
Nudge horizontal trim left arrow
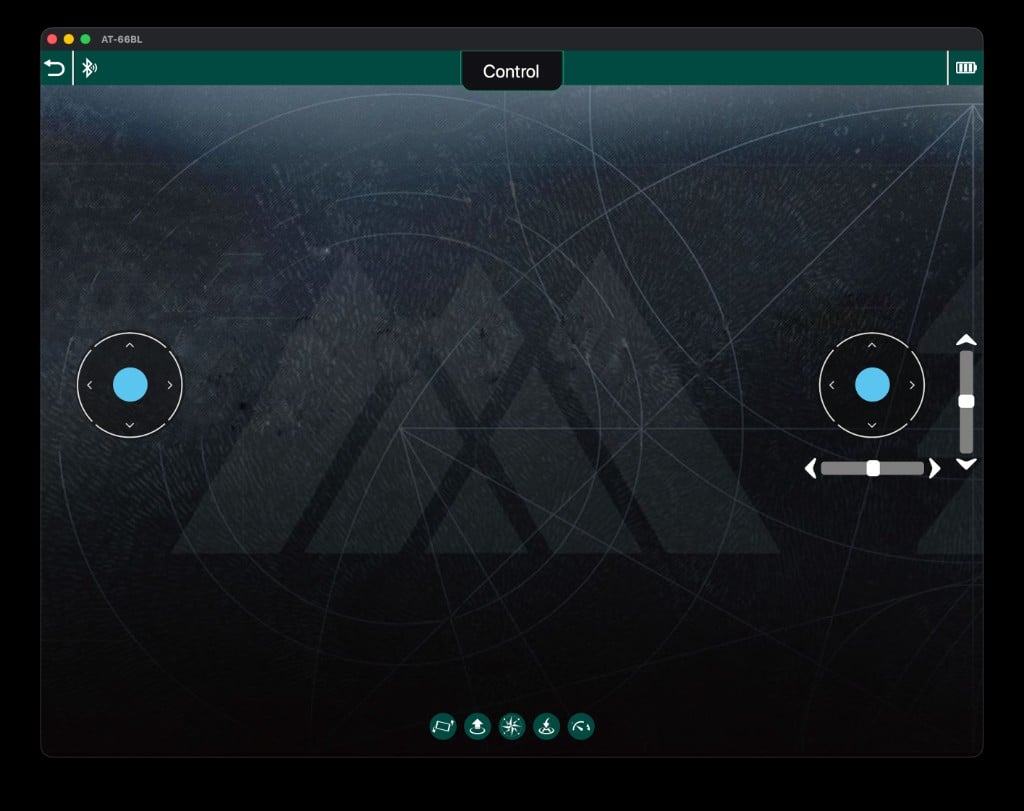pyautogui.click(x=810, y=468)
